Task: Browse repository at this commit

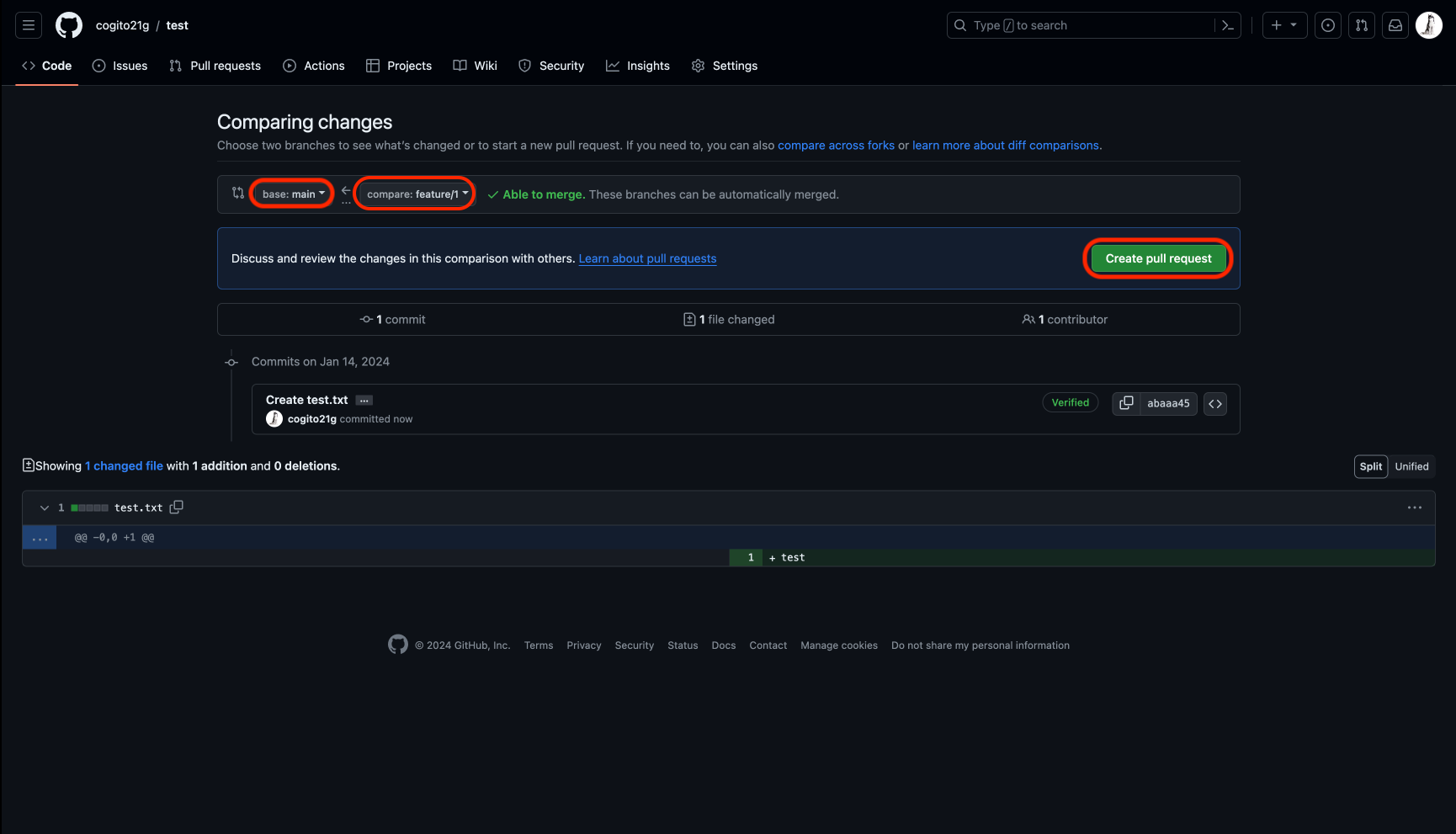Action: [1215, 404]
